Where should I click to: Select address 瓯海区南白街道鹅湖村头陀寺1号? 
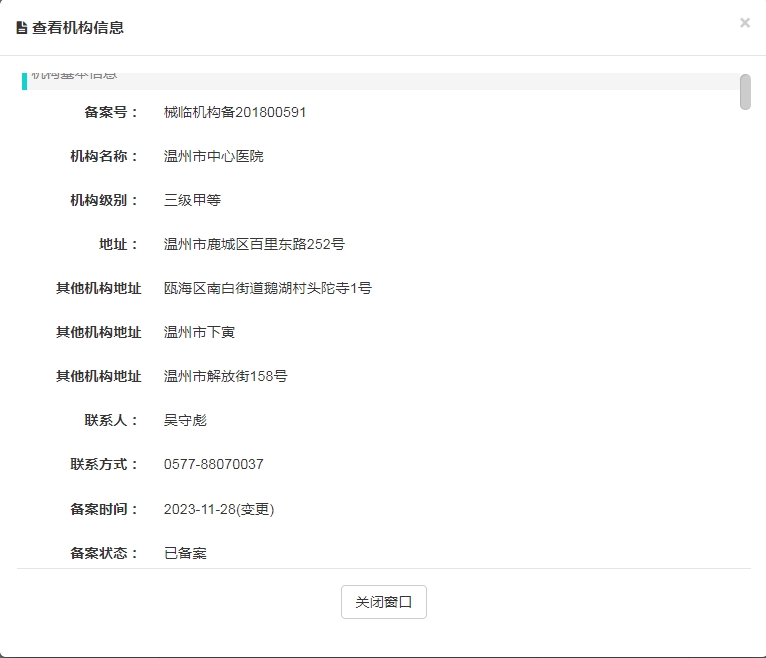click(268, 288)
